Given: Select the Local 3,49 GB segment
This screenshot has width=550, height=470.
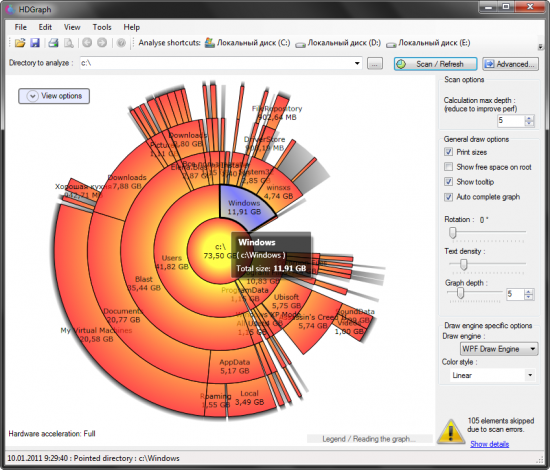Looking at the screenshot, I should [x=249, y=398].
